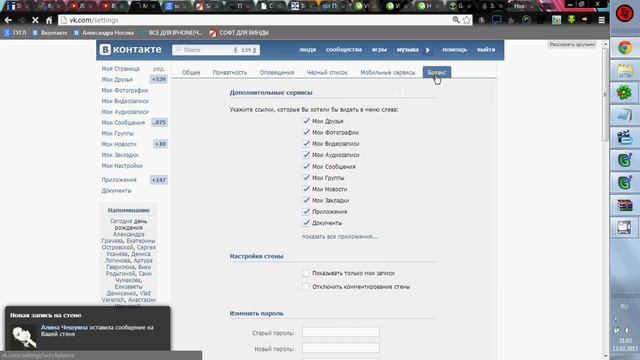The height and width of the screenshot is (360, 640).
Task: Bookmark this page with the star icon
Action: tap(467, 20)
